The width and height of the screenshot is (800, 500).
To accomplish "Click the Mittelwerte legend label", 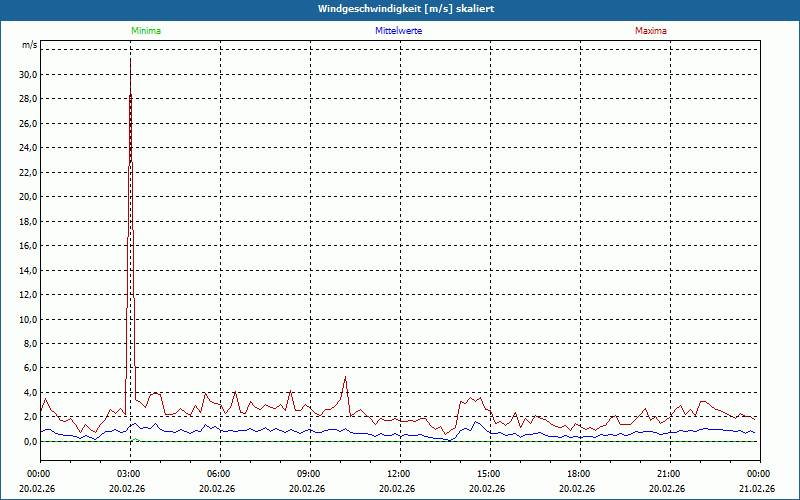I will (398, 31).
